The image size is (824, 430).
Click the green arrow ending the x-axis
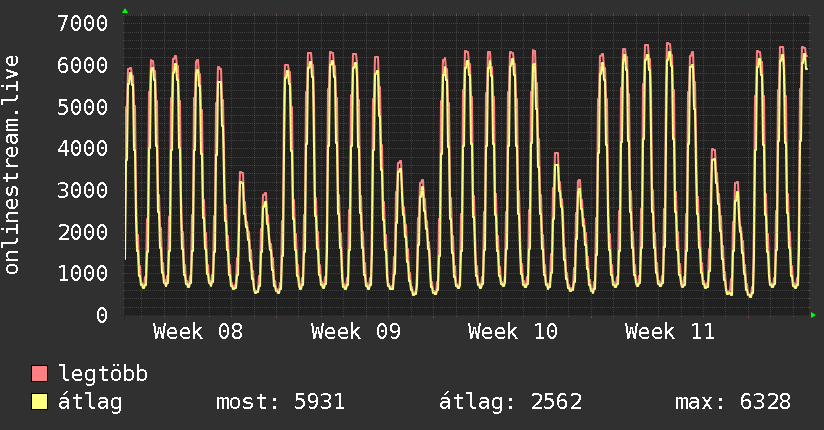coord(814,315)
